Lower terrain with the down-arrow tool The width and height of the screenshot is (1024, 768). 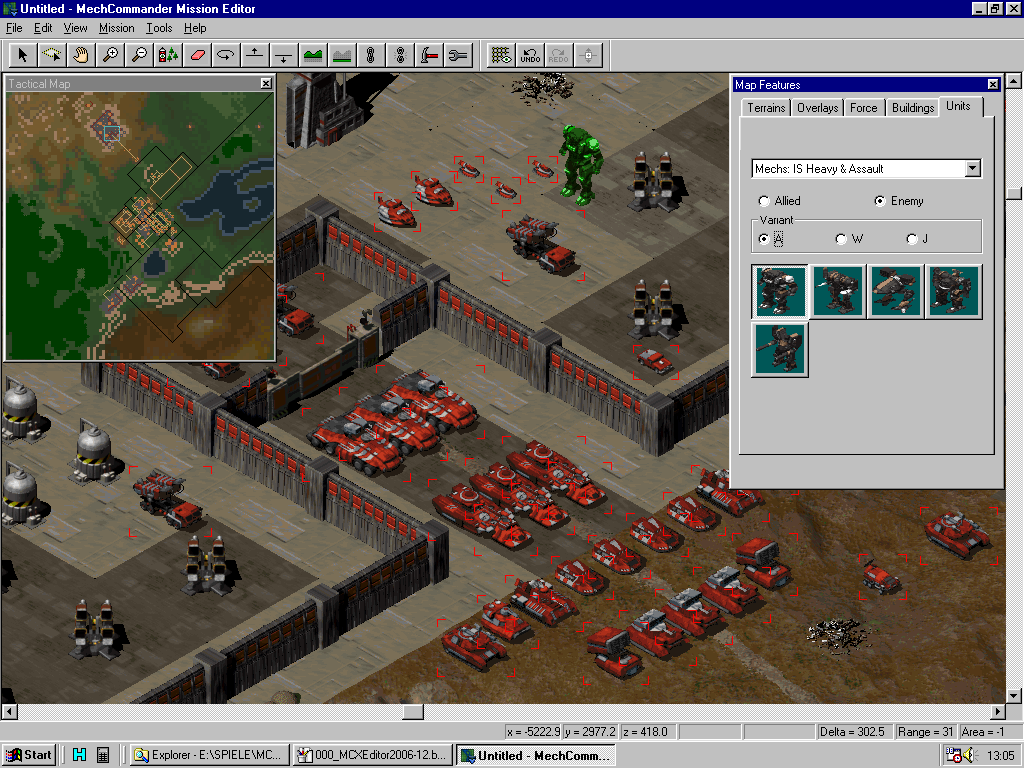click(283, 56)
